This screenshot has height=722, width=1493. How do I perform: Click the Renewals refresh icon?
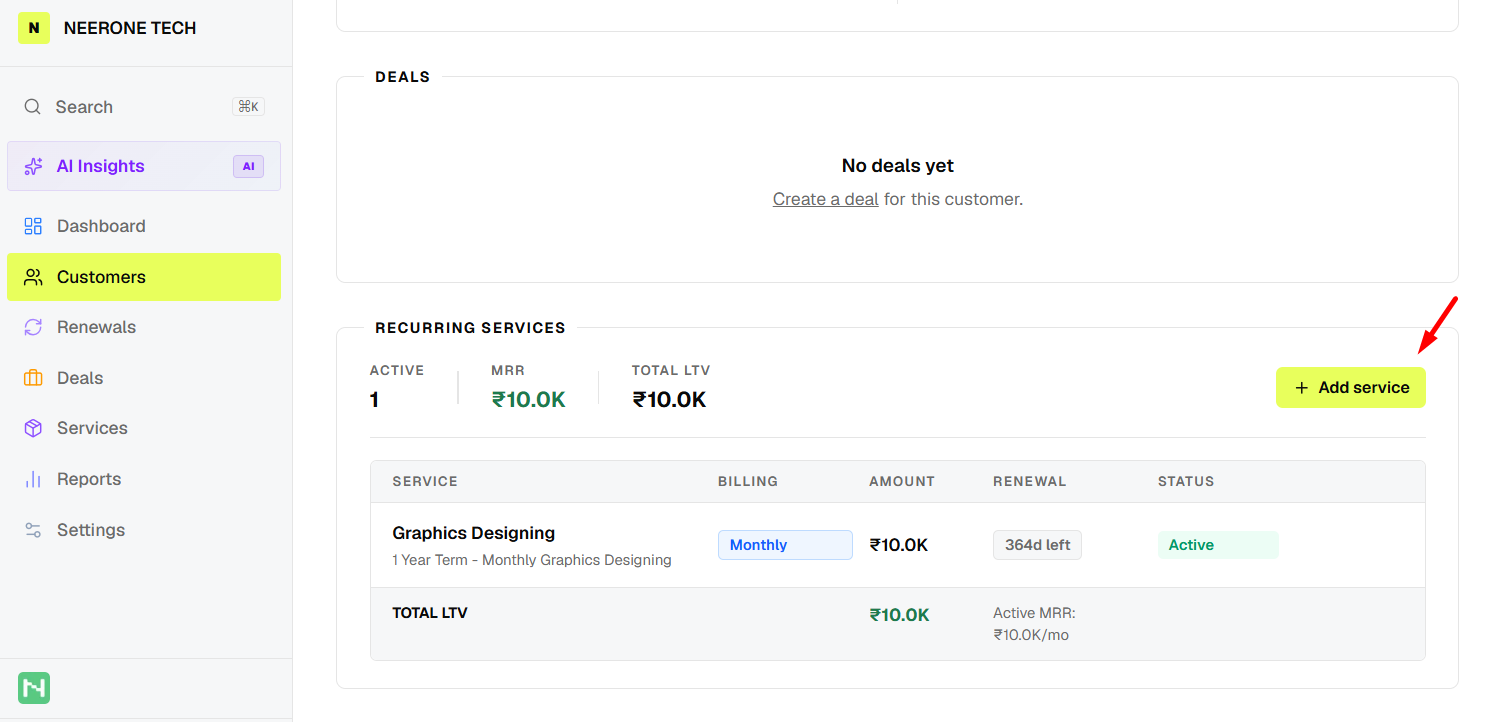pos(33,327)
